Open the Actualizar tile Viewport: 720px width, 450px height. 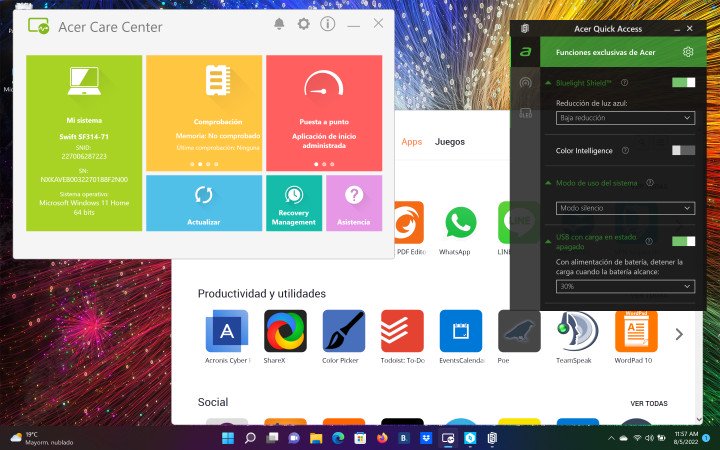[204, 203]
